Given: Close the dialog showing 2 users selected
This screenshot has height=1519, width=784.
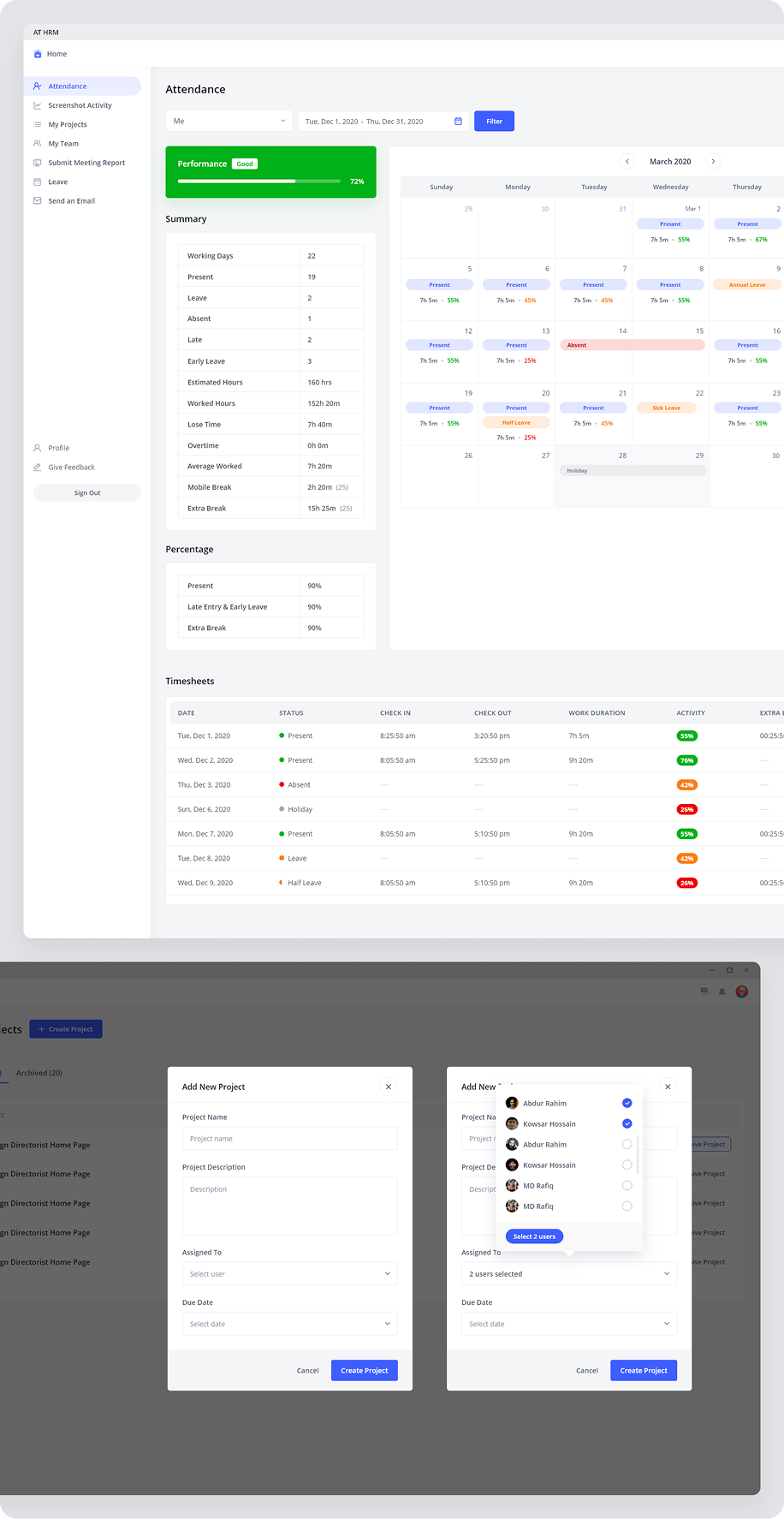Looking at the screenshot, I should pyautogui.click(x=668, y=1087).
